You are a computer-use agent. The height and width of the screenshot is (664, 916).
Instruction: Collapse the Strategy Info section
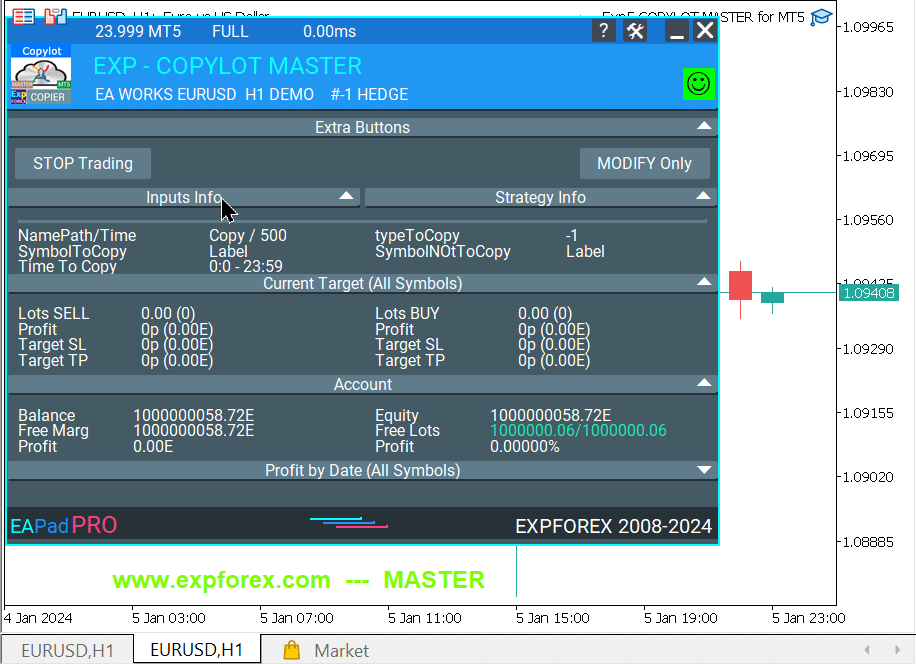(x=704, y=196)
